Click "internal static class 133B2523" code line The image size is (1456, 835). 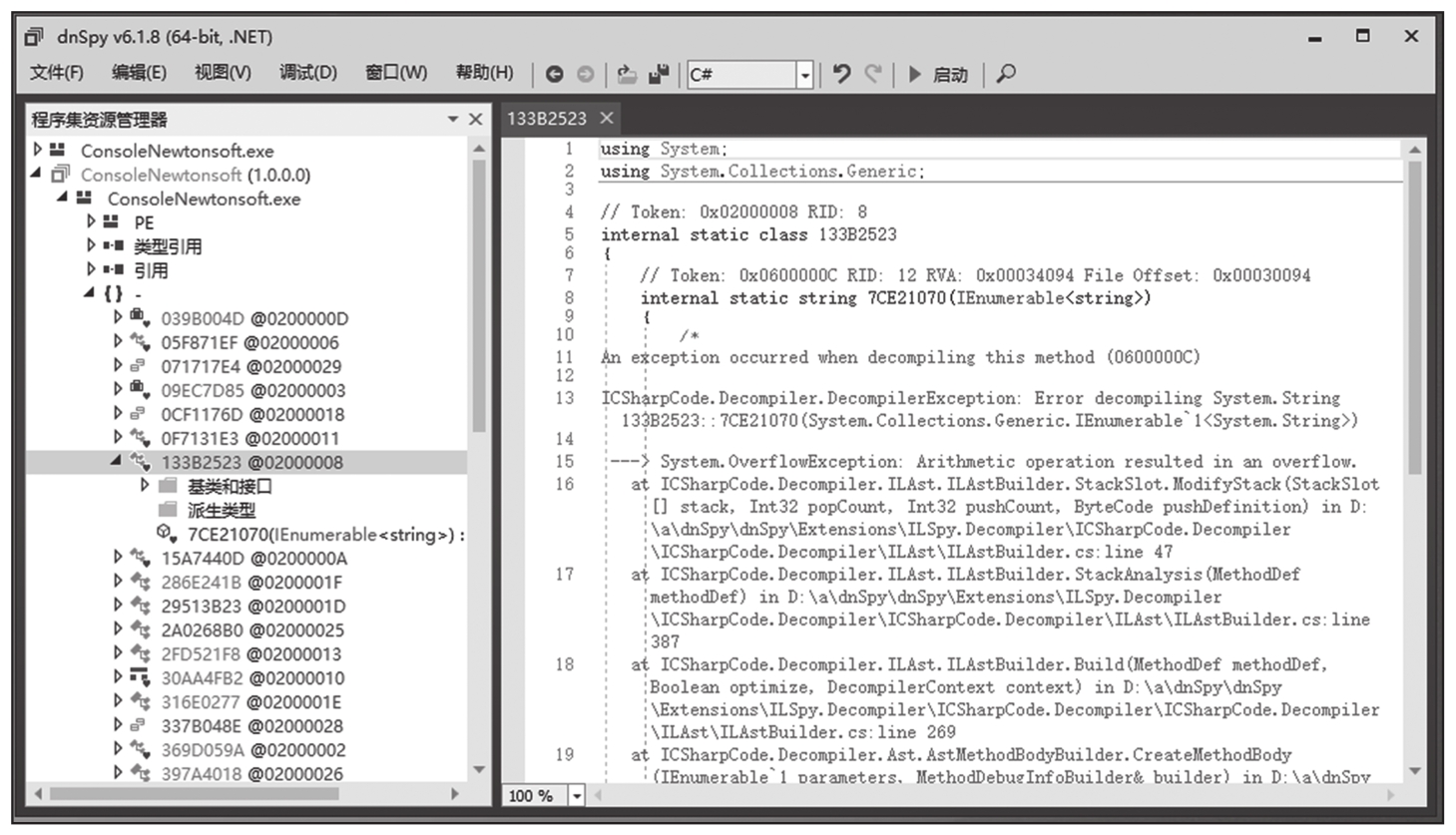pyautogui.click(x=748, y=234)
